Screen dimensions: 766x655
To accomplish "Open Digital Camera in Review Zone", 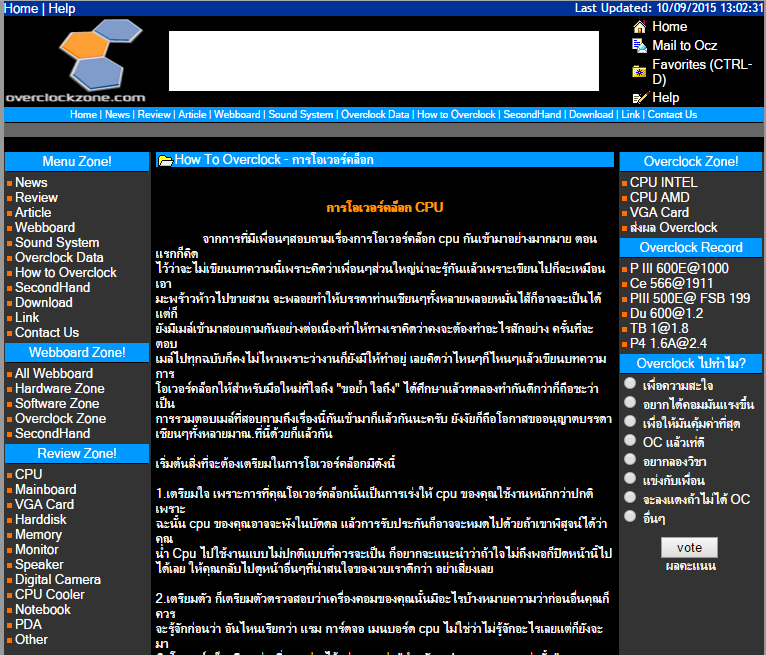I will [58, 579].
